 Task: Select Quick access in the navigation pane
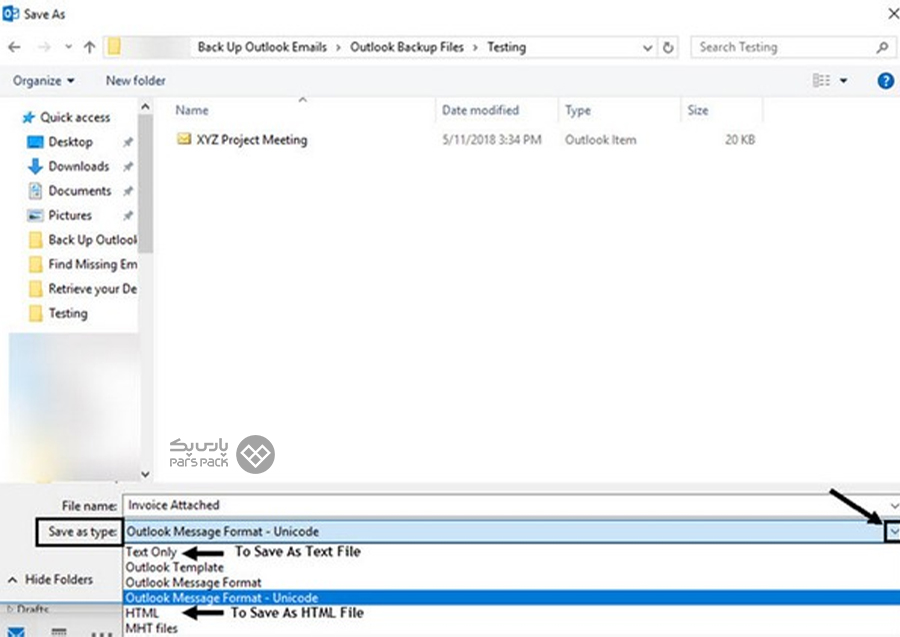66,118
